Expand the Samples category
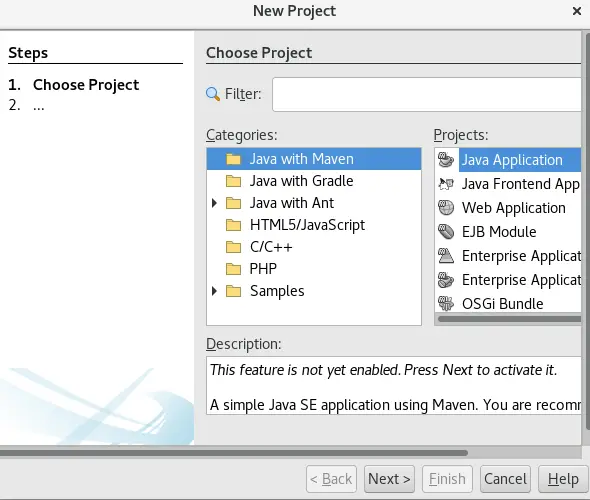Screen dimensions: 590x500 (x=214, y=291)
